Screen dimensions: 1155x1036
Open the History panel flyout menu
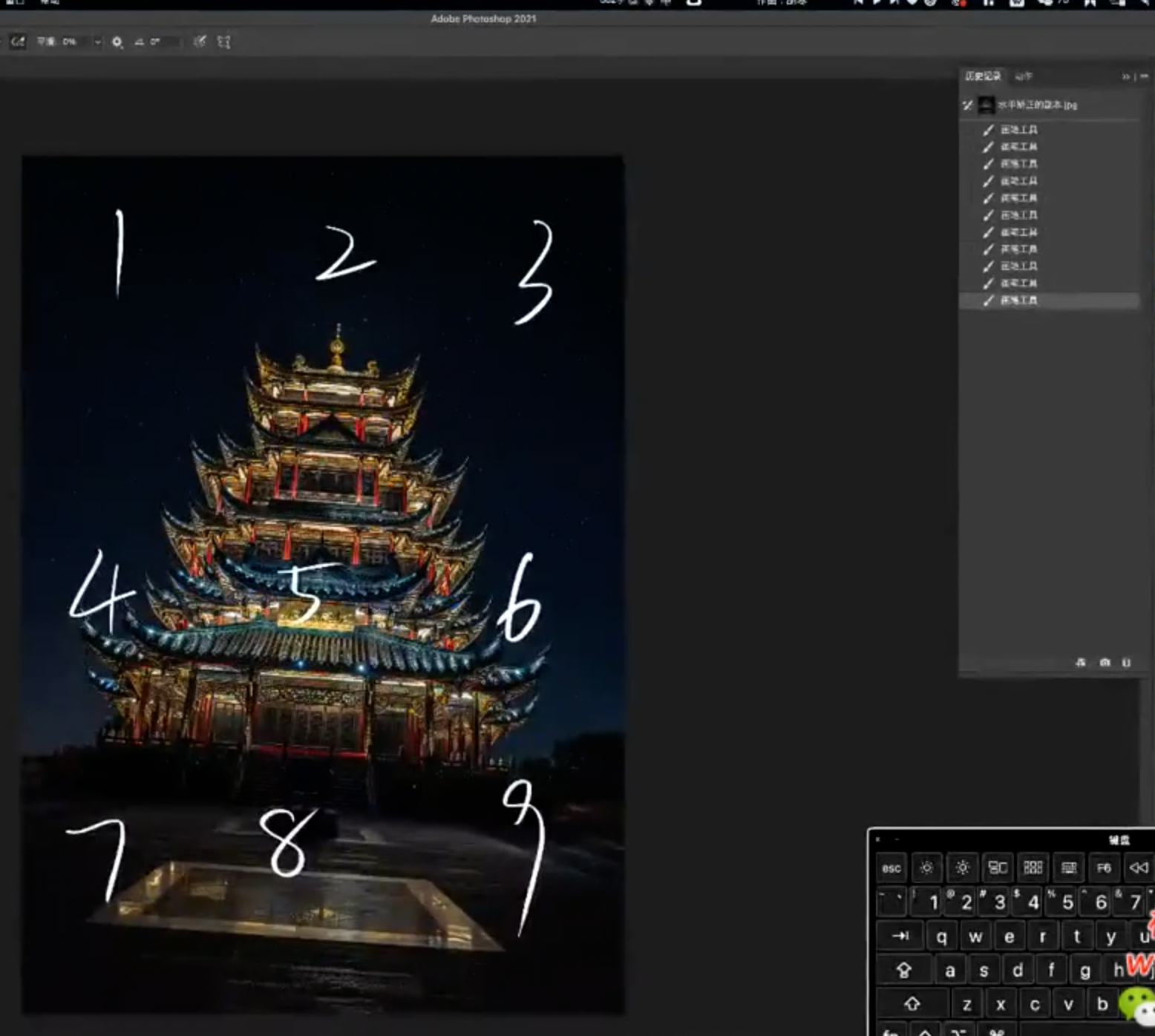tap(1144, 76)
